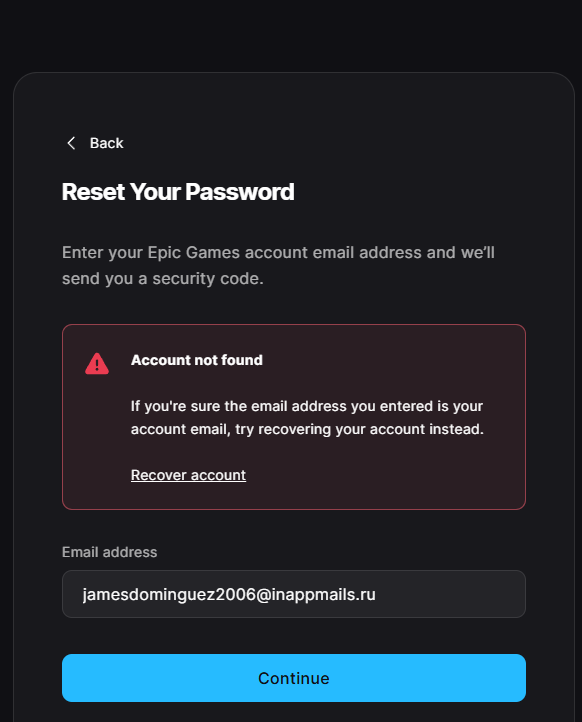
Task: Click the blue Continue button
Action: tap(294, 678)
